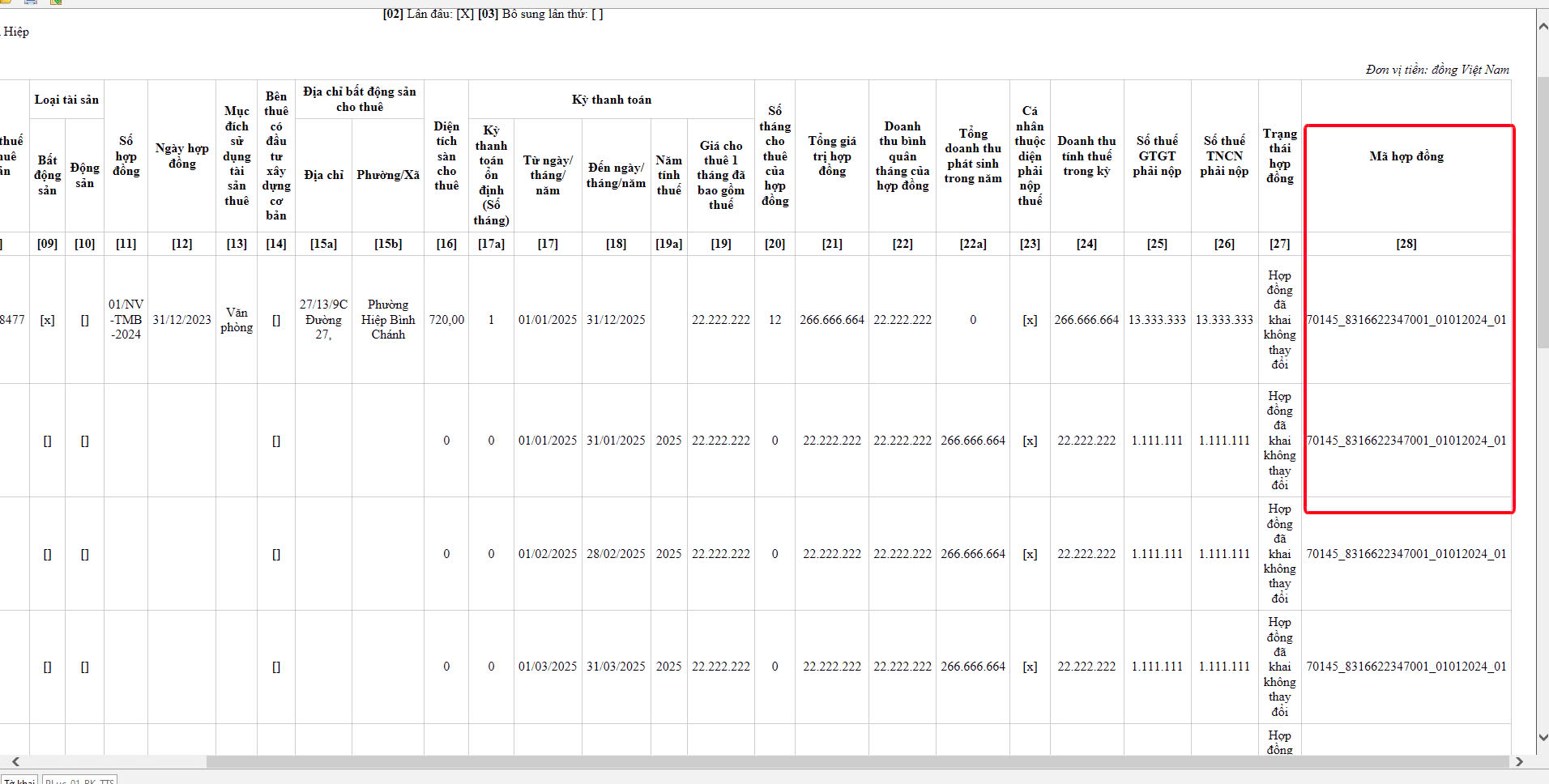Screen dimensions: 1549x784
Task: Select contract code cell in row ending 31/03/2025
Action: 1406,667
